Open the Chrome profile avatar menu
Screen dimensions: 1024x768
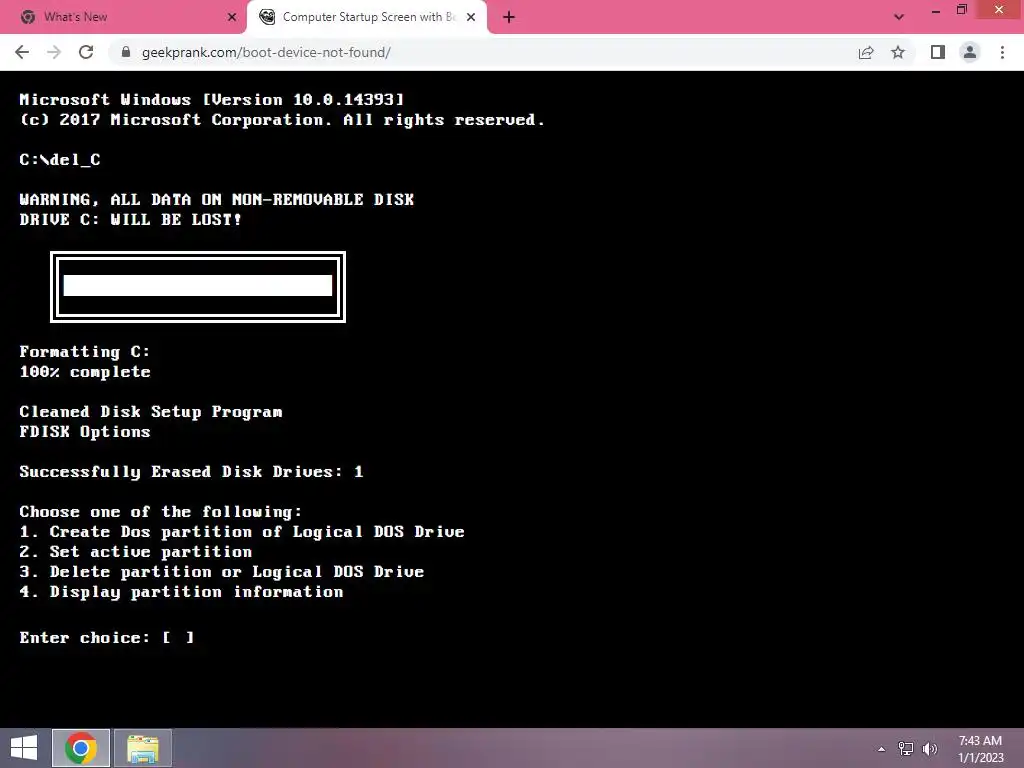(970, 52)
